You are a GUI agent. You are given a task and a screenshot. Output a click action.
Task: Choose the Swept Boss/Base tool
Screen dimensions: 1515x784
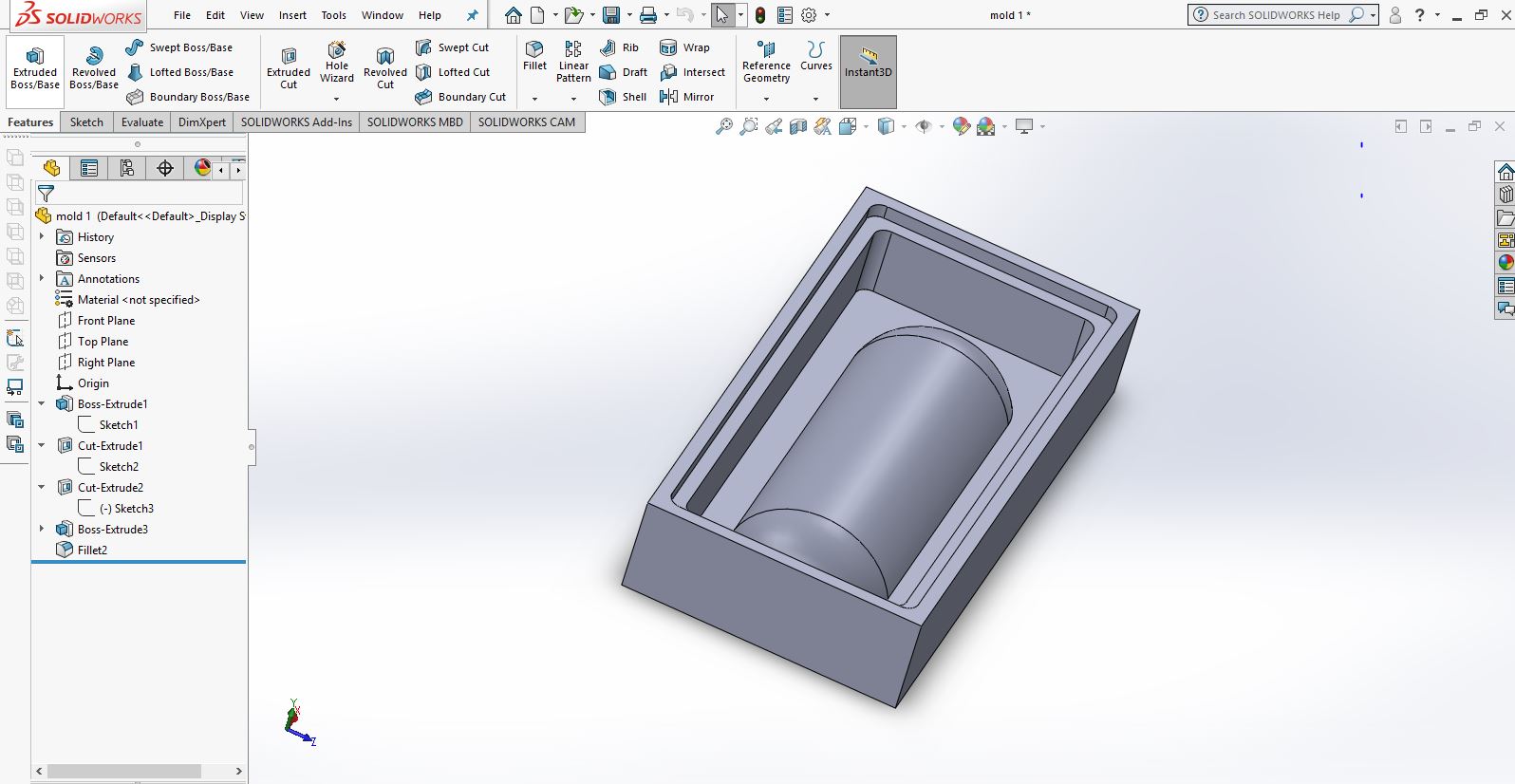point(178,47)
